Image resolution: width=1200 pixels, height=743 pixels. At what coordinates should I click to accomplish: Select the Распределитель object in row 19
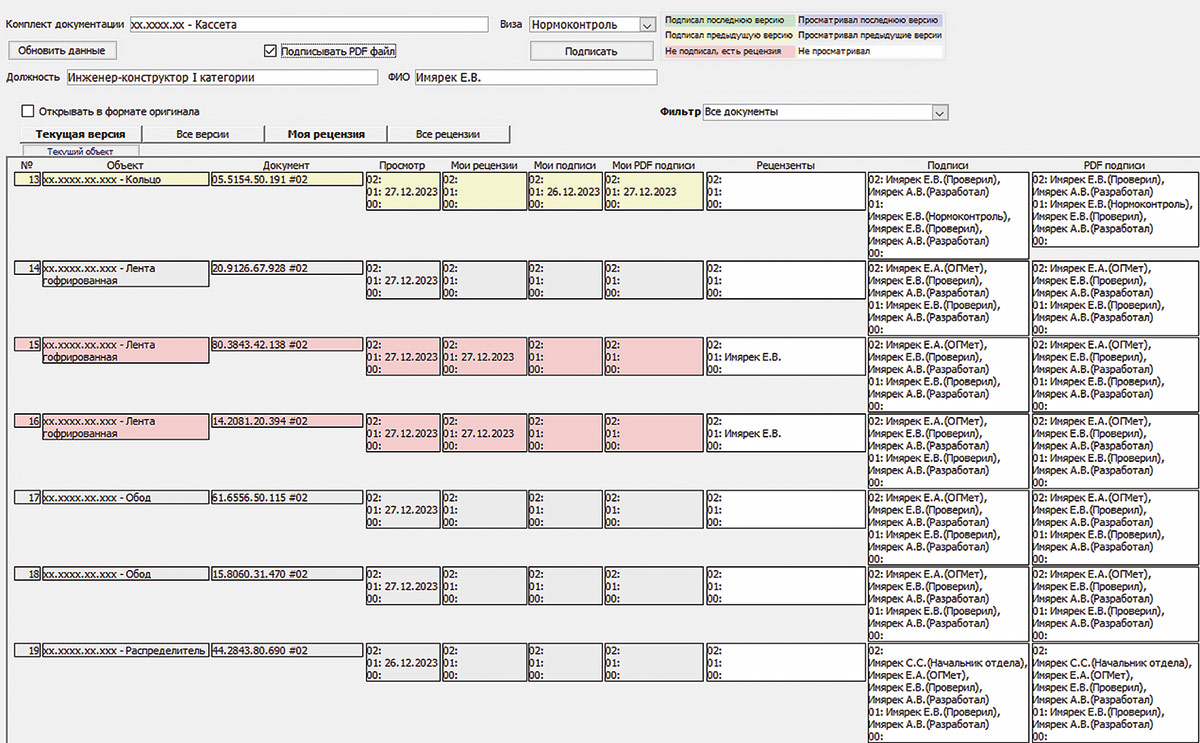click(x=125, y=651)
